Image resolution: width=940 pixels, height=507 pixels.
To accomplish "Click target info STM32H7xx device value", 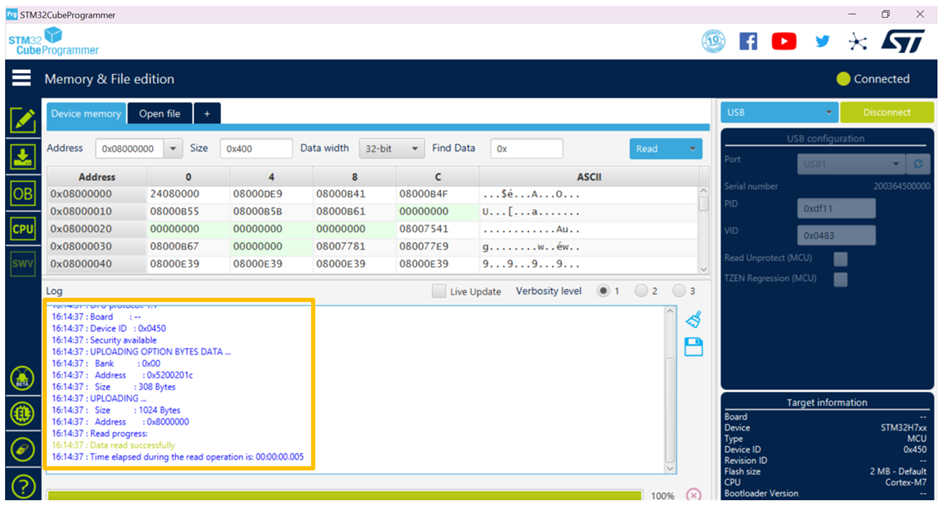I will pos(903,428).
